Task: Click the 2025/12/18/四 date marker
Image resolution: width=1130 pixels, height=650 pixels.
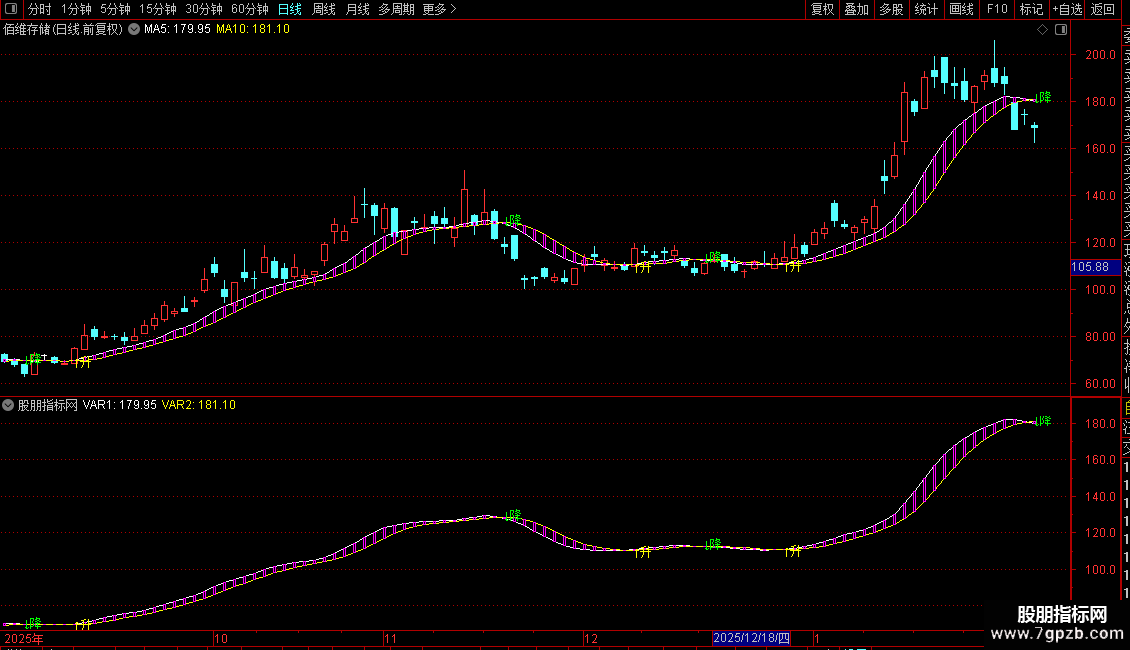Action: 752,638
